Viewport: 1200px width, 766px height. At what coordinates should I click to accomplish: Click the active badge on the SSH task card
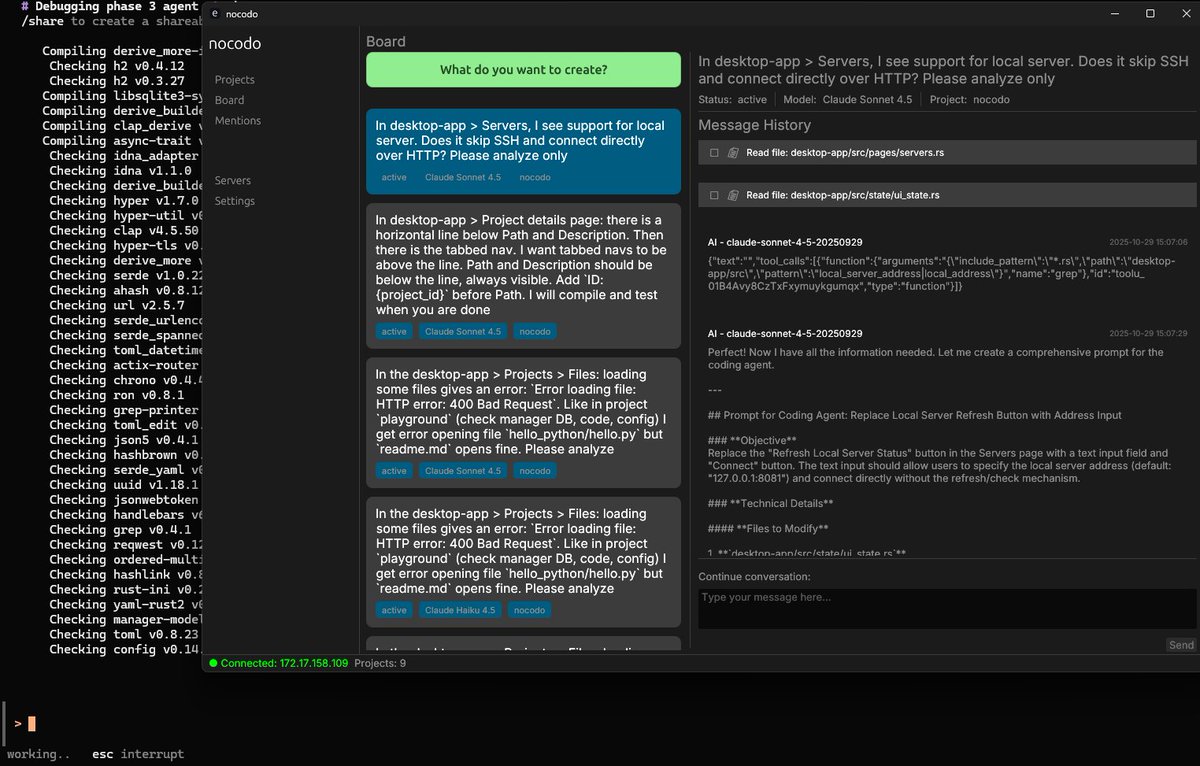(393, 177)
